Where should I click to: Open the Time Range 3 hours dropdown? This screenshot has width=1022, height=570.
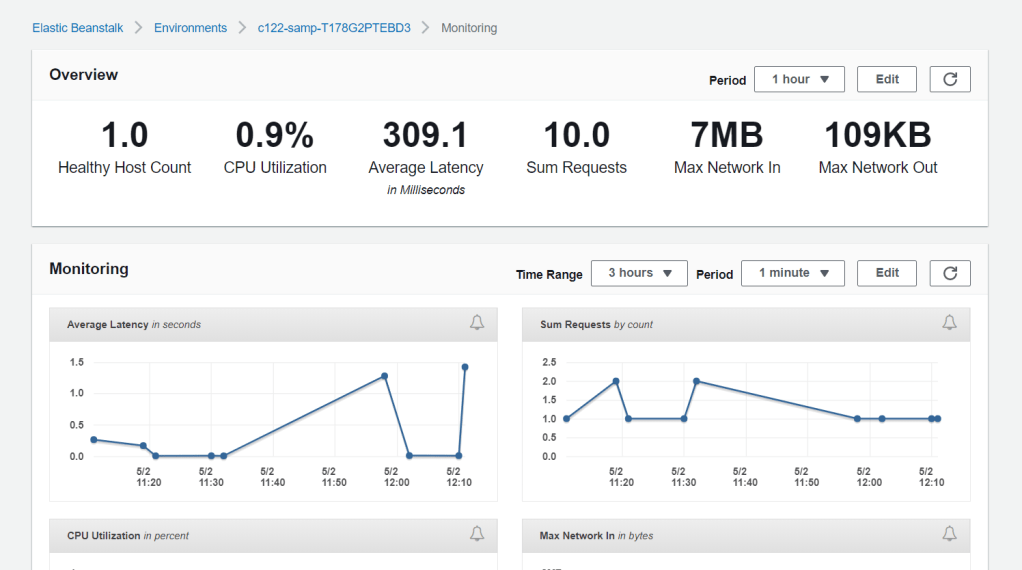click(639, 273)
